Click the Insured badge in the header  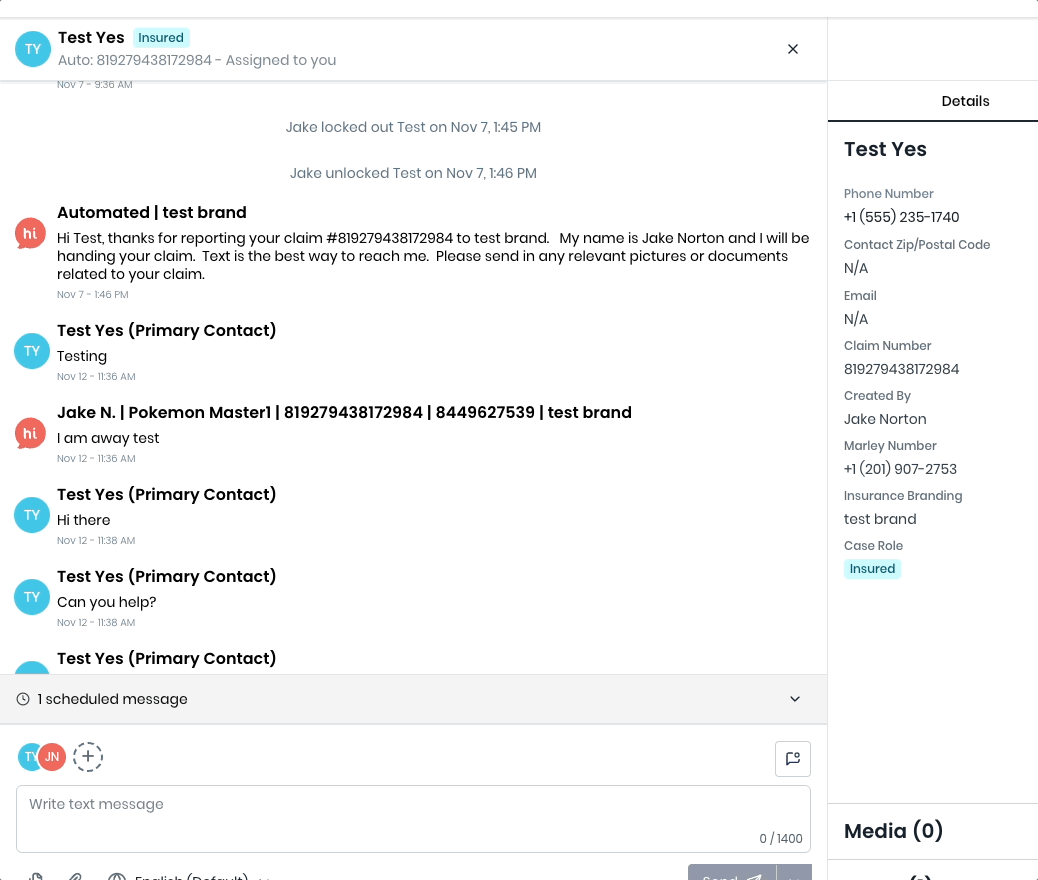(161, 38)
